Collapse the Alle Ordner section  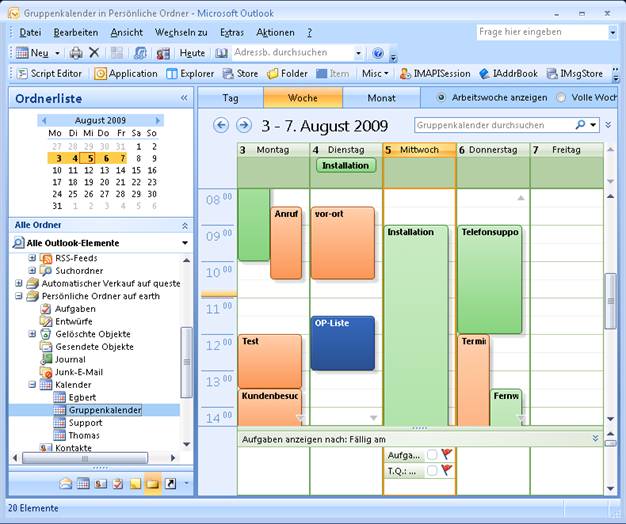(185, 226)
